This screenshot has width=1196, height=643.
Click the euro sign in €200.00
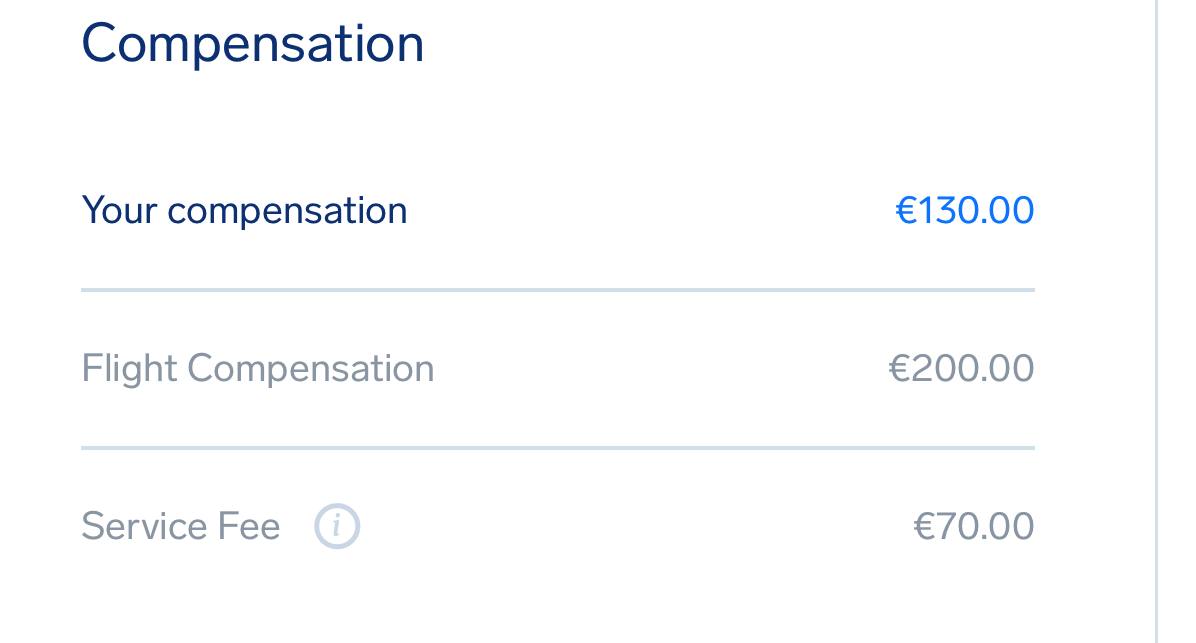pos(899,368)
